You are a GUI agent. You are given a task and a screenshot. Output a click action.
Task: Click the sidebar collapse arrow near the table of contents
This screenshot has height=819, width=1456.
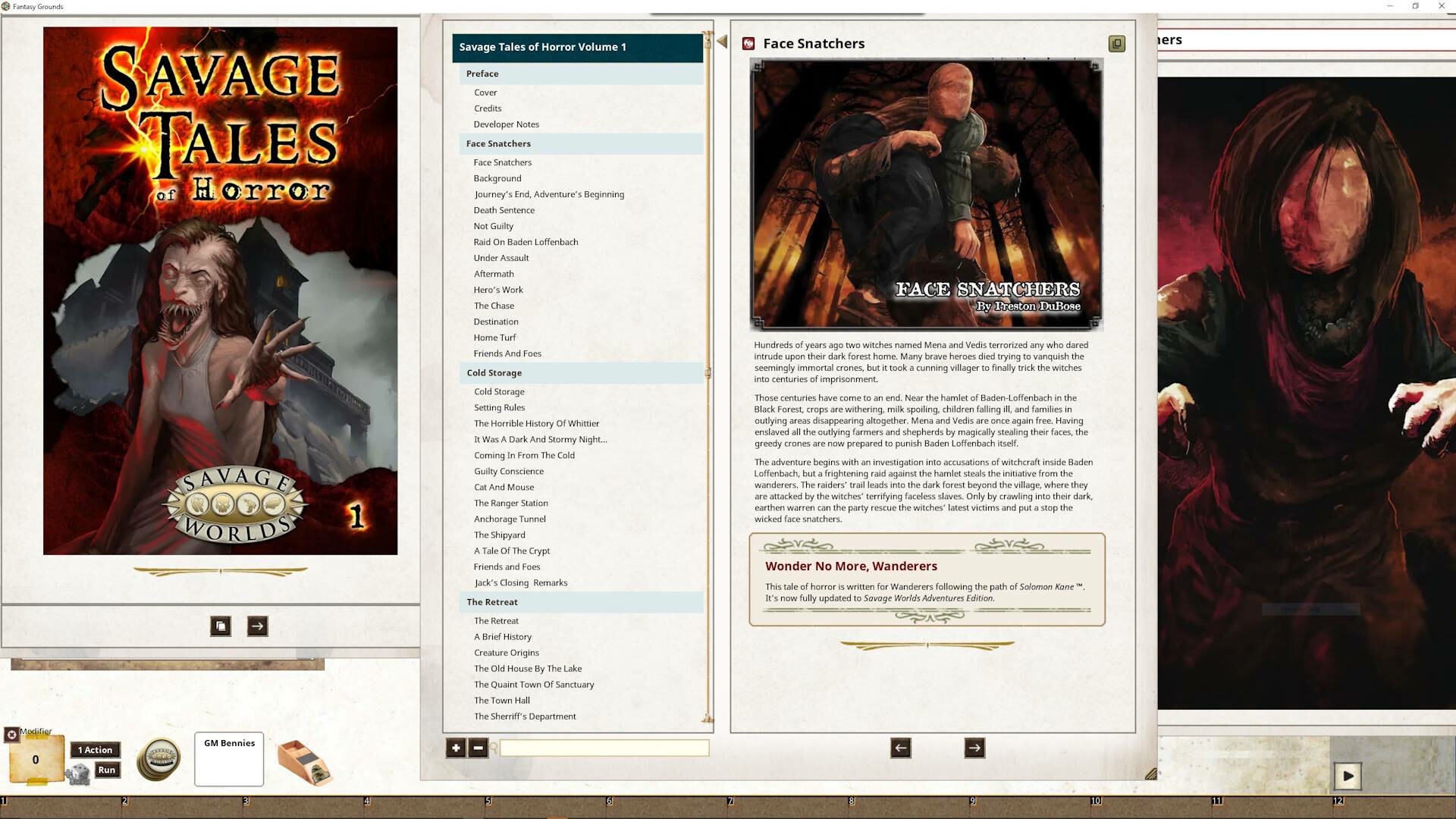coord(720,42)
